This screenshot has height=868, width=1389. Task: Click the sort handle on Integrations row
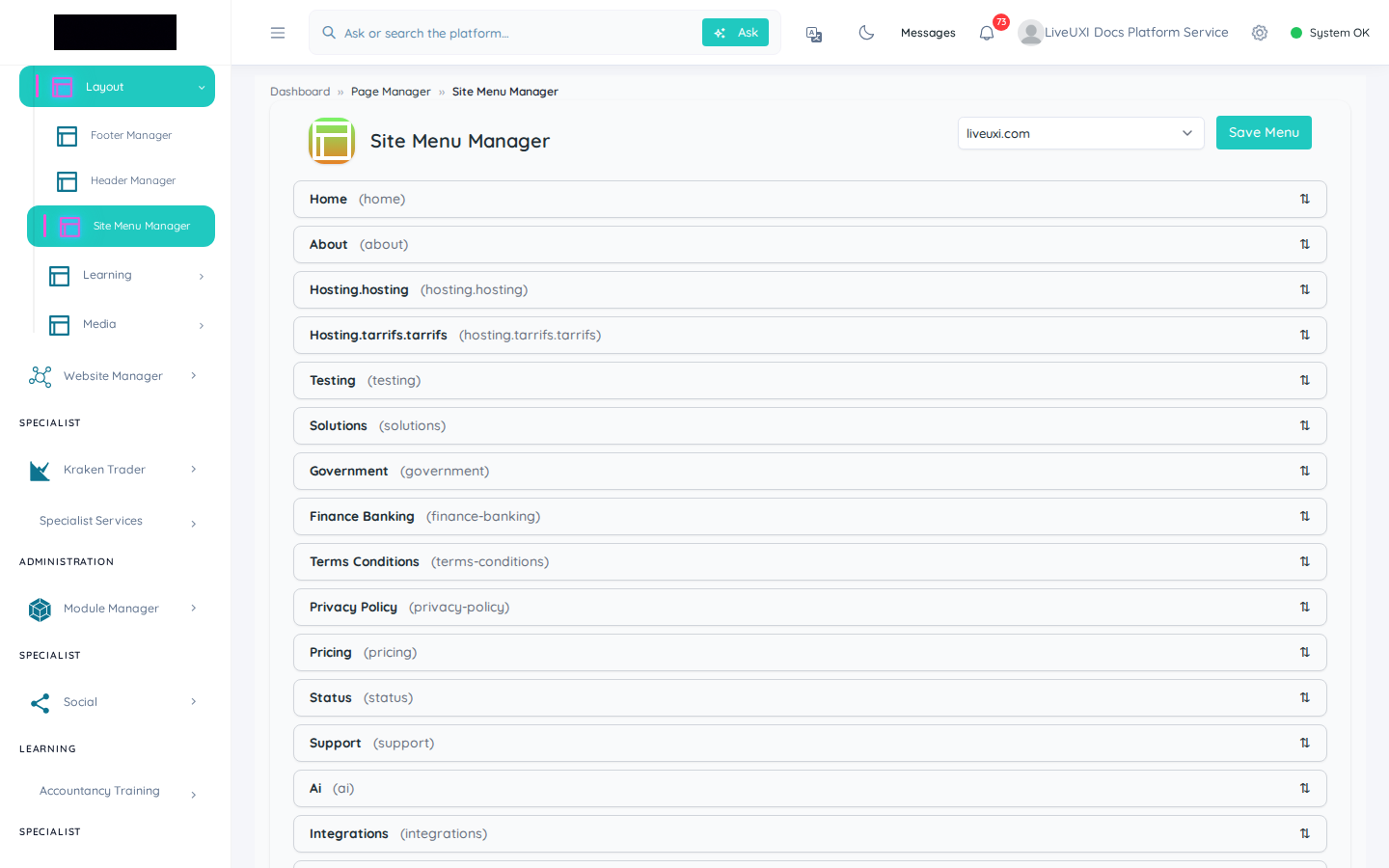1305,834
